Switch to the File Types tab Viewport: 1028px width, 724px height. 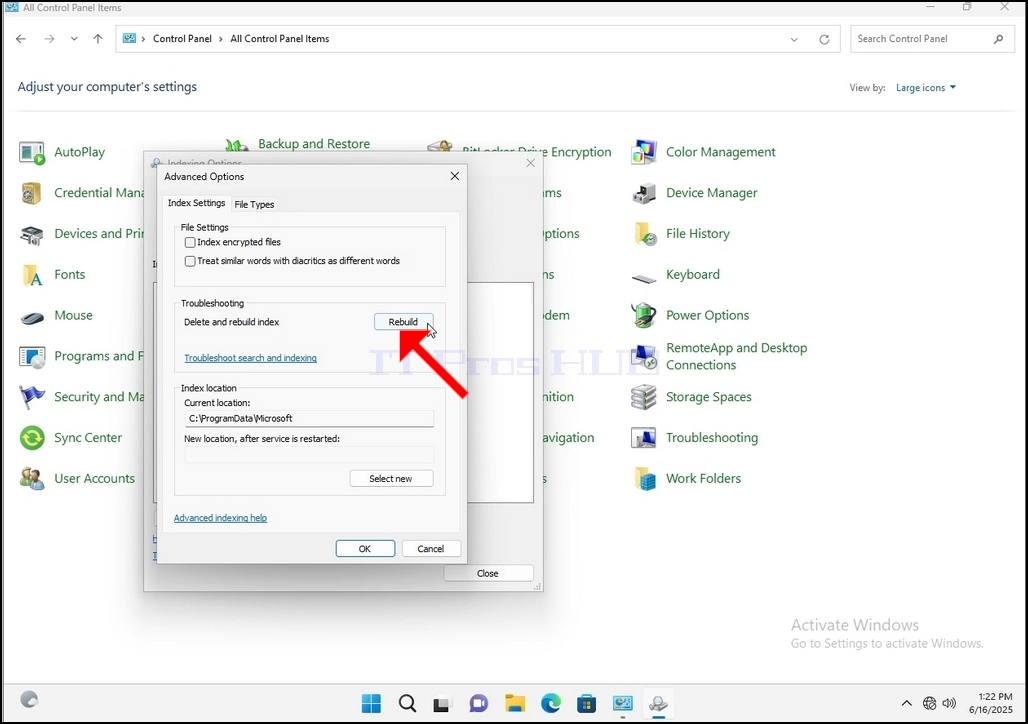coord(254,205)
